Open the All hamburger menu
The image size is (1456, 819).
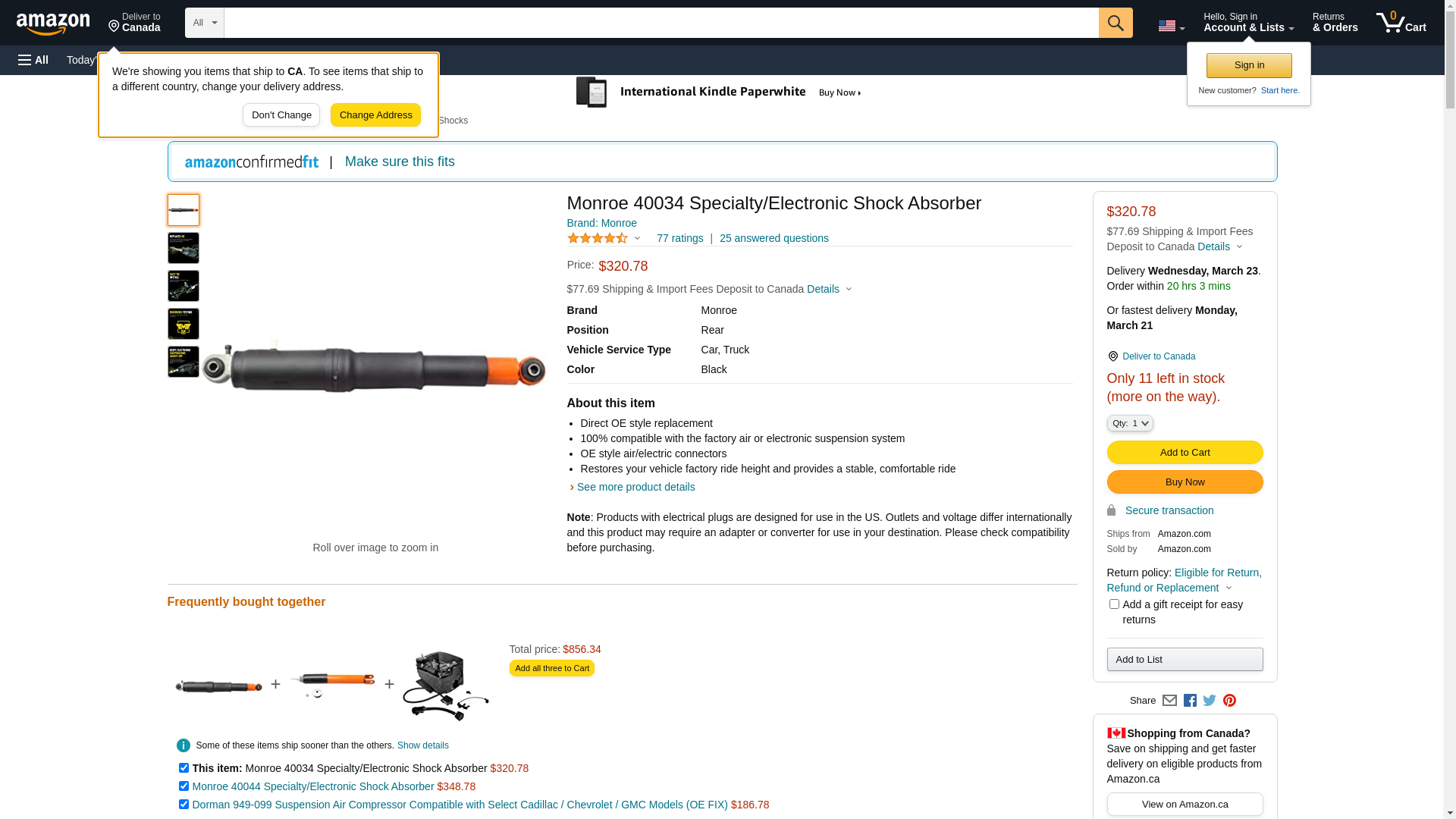tap(33, 60)
